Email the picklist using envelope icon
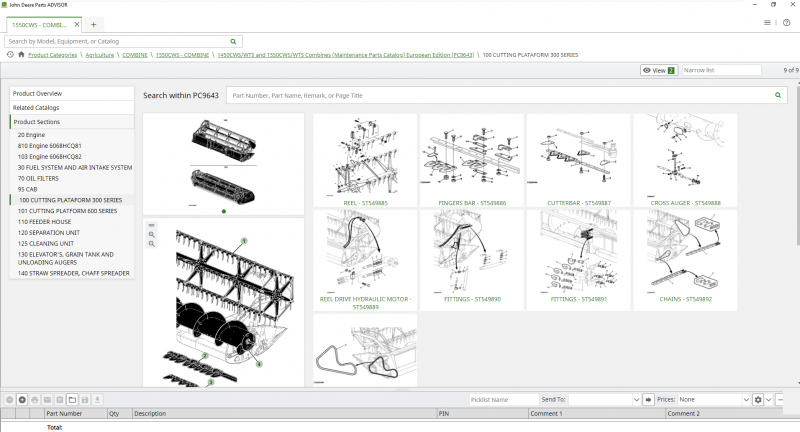800x432 pixels. 47,399
